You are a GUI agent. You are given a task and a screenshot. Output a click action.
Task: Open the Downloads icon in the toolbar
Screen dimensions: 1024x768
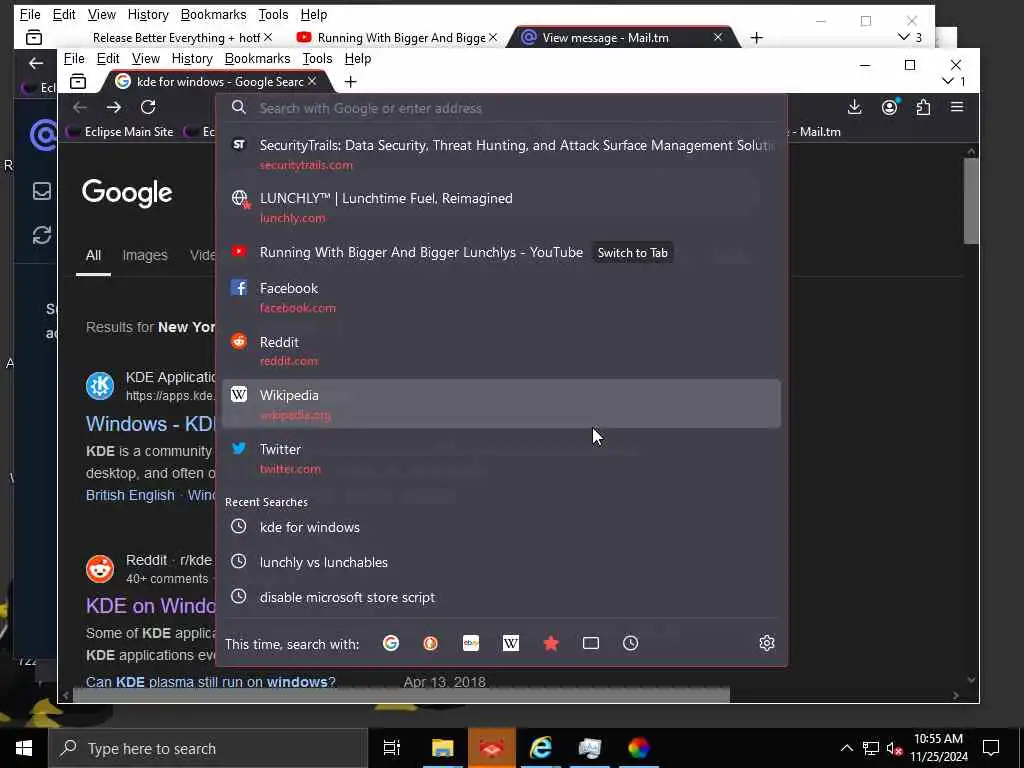(x=854, y=107)
